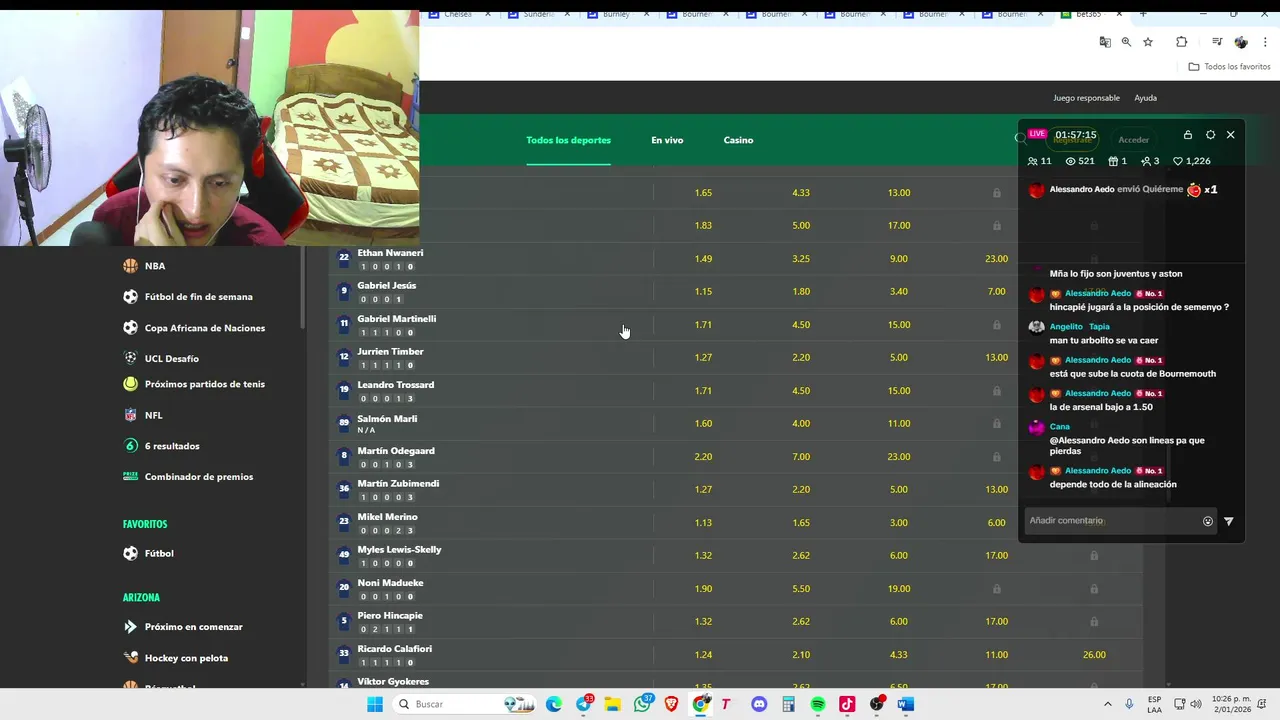Switch to Todos los deportes tab
1280x720 pixels.
[568, 140]
